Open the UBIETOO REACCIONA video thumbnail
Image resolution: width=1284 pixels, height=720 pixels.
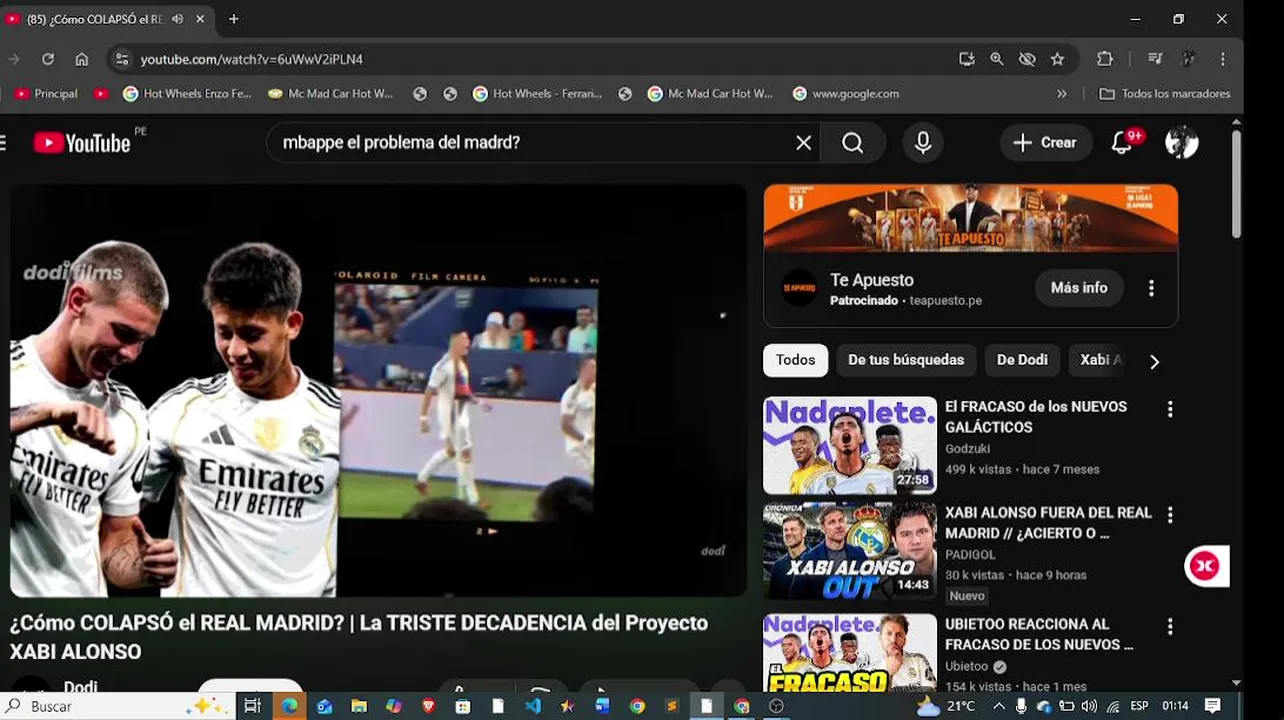click(850, 652)
